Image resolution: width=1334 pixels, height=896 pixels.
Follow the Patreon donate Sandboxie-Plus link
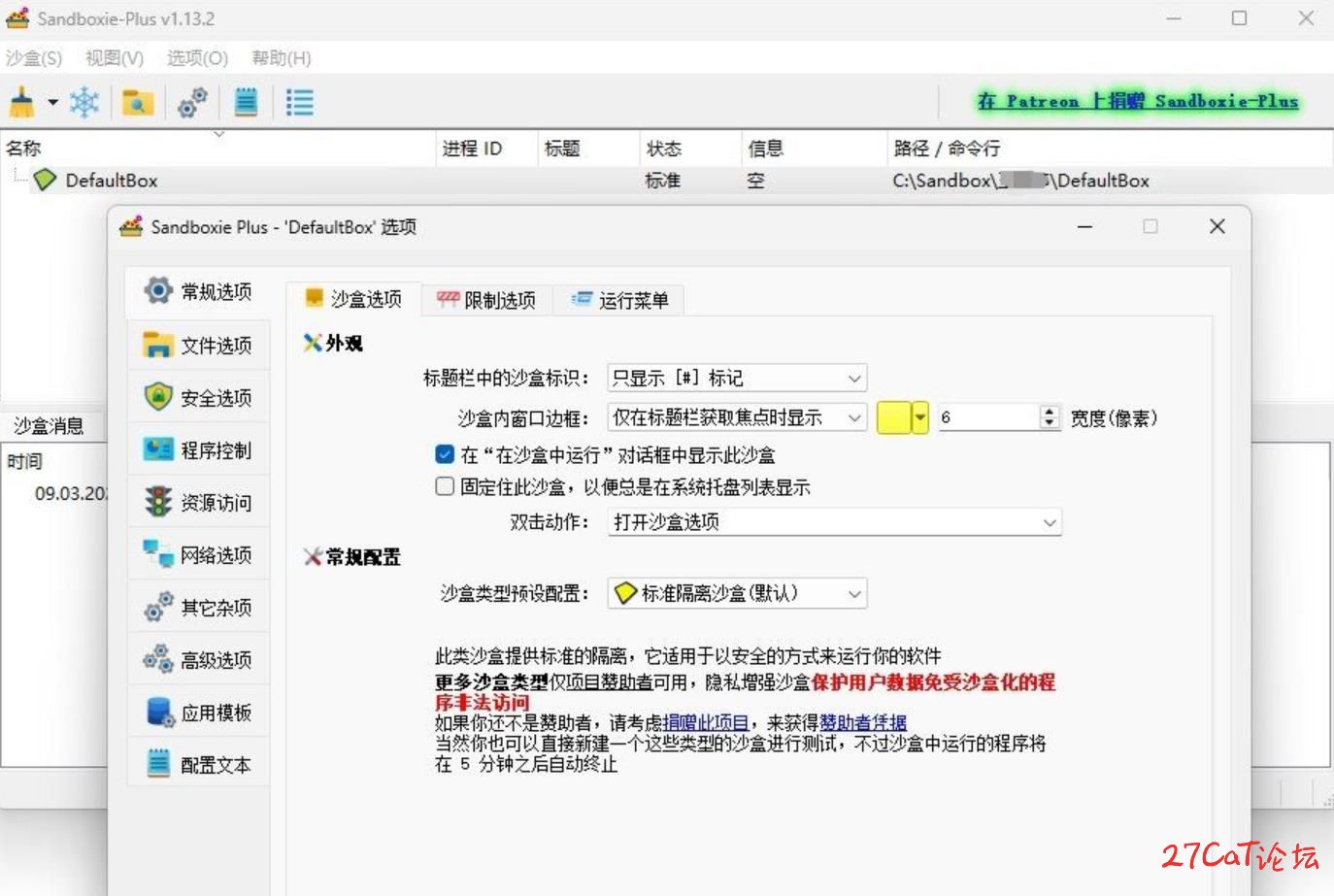point(1138,101)
